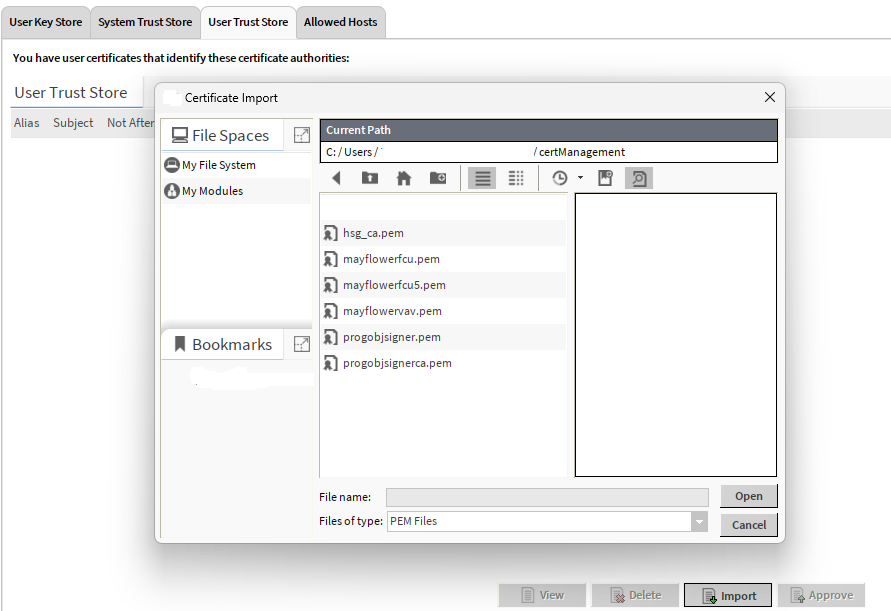This screenshot has height=611, width=891.
Task: Cancel the certificate import dialog
Action: pos(748,524)
